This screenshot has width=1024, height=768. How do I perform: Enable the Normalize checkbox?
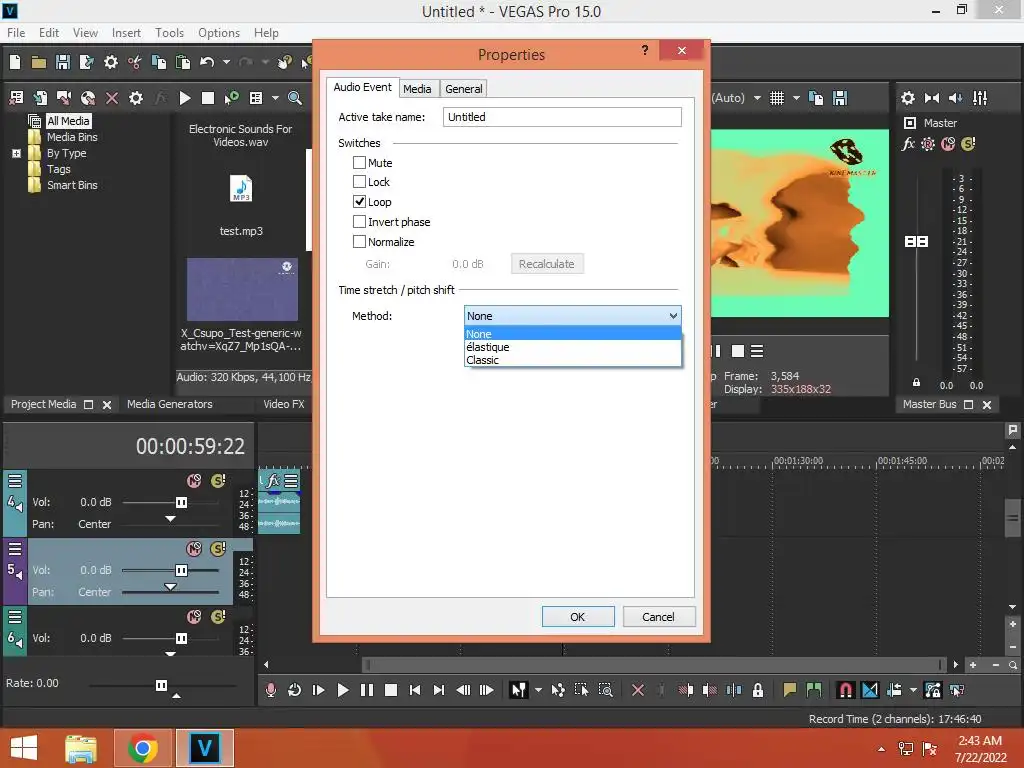point(359,242)
